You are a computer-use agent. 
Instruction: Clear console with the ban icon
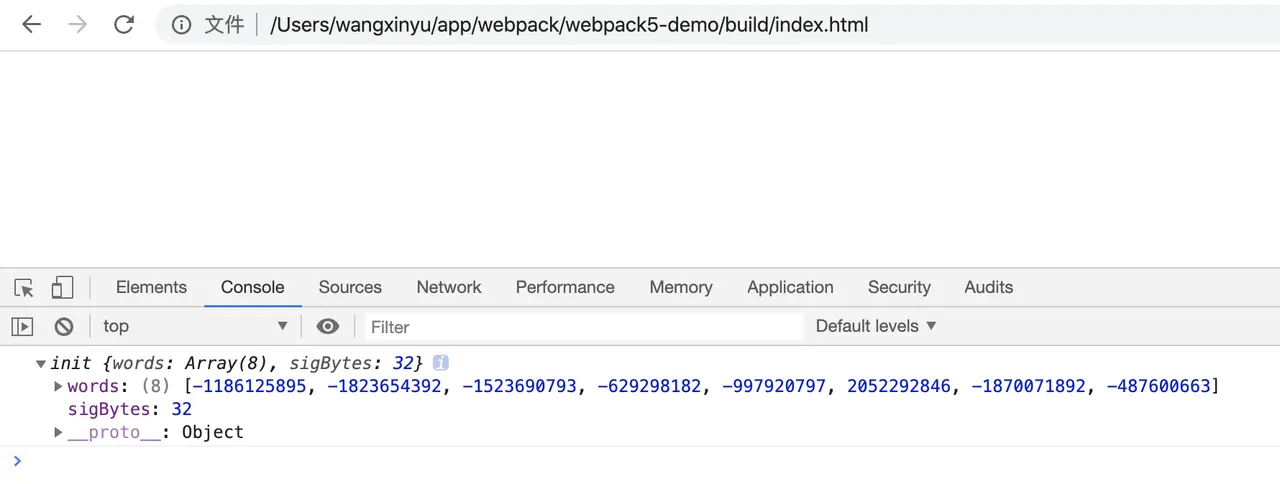coord(64,326)
